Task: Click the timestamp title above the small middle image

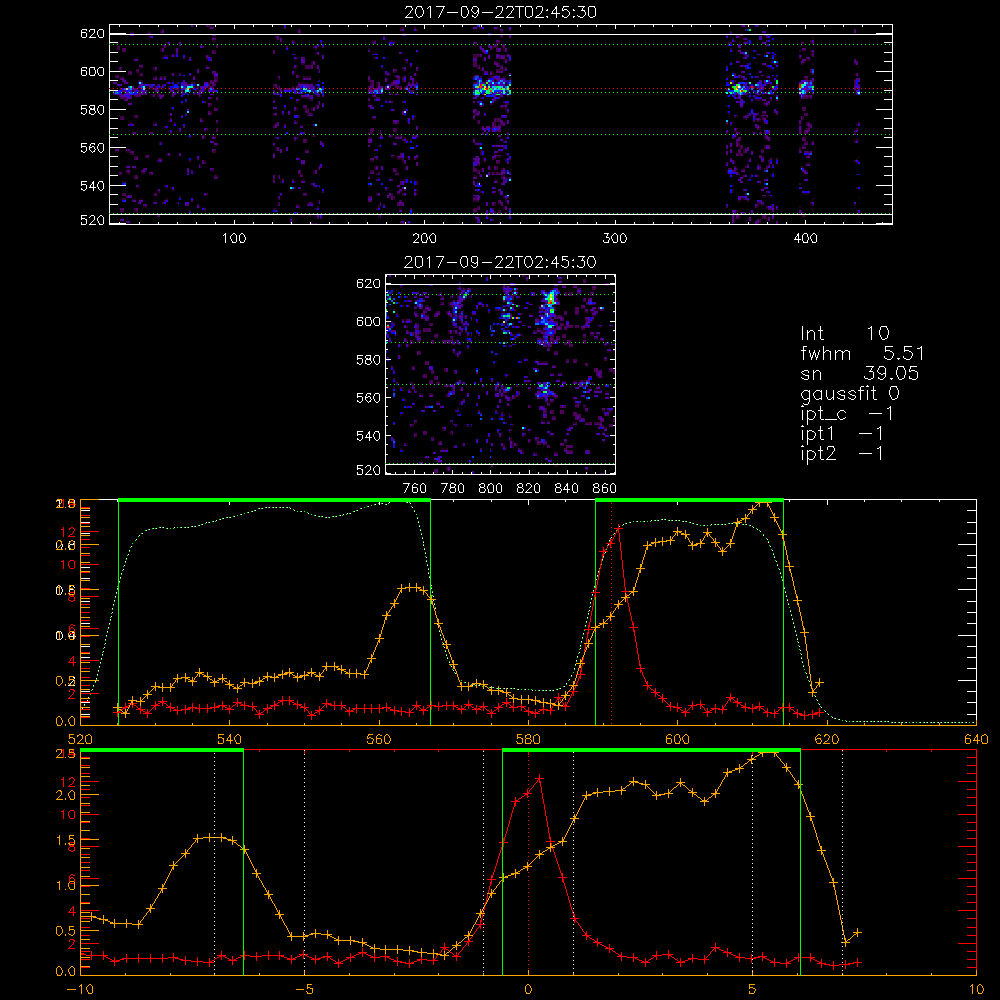Action: 500,262
